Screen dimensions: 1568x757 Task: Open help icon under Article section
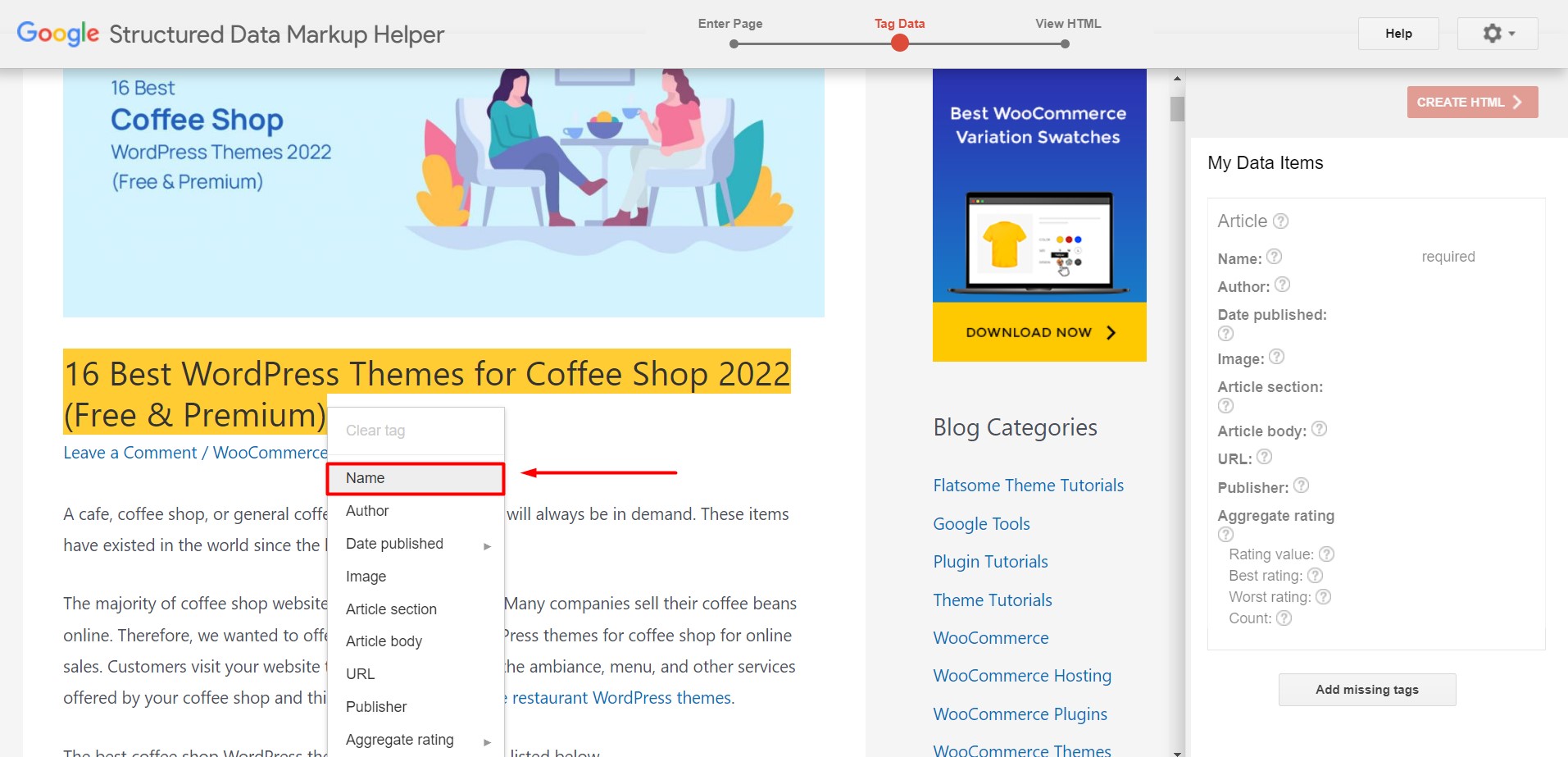(x=1226, y=405)
